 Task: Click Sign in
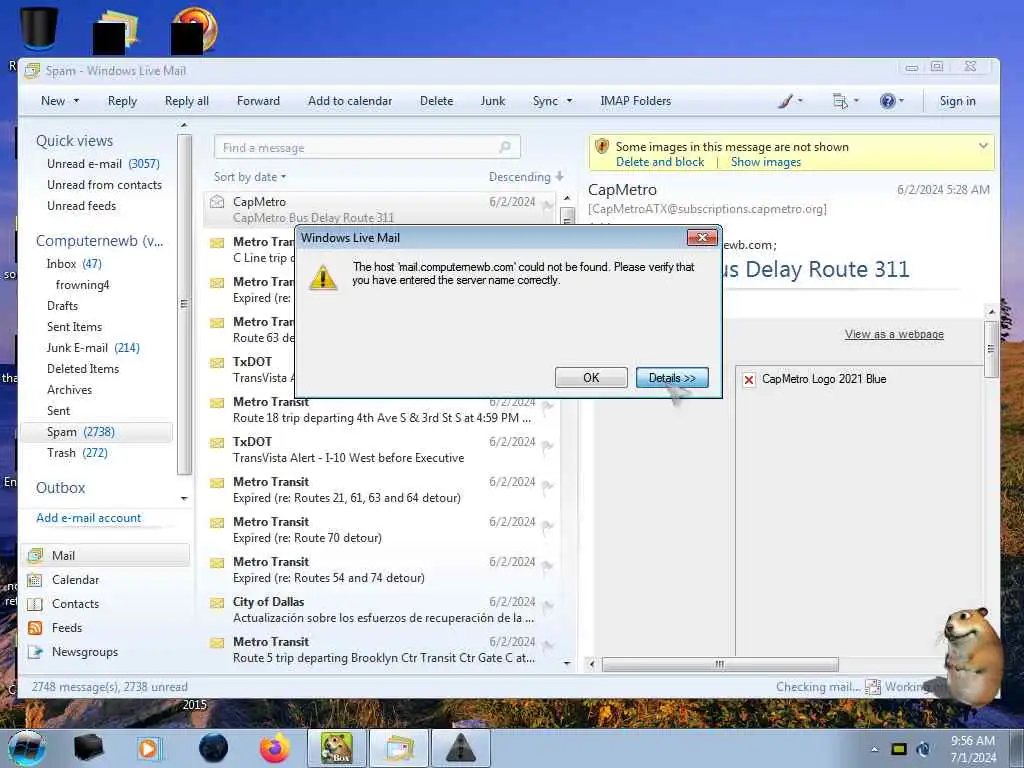coord(957,101)
